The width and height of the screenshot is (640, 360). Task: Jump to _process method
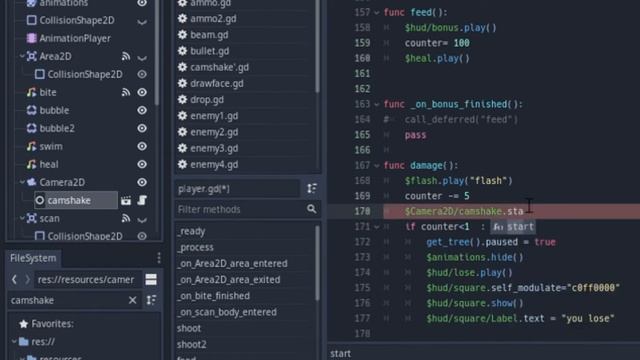coord(195,248)
